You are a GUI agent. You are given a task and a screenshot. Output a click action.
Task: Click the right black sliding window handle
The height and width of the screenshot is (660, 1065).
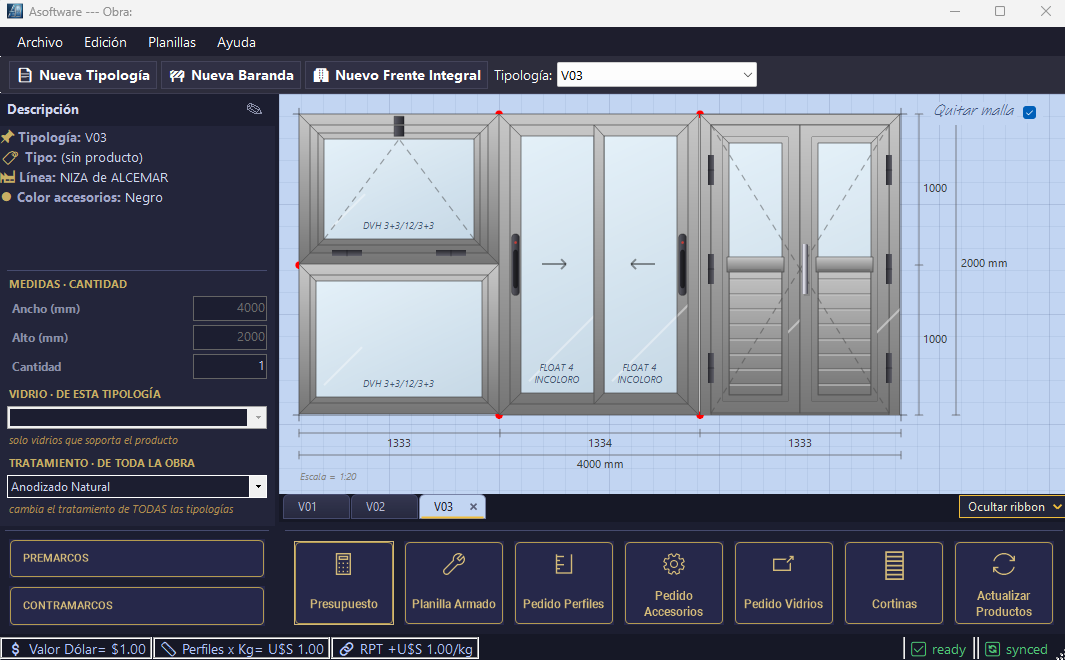point(682,264)
